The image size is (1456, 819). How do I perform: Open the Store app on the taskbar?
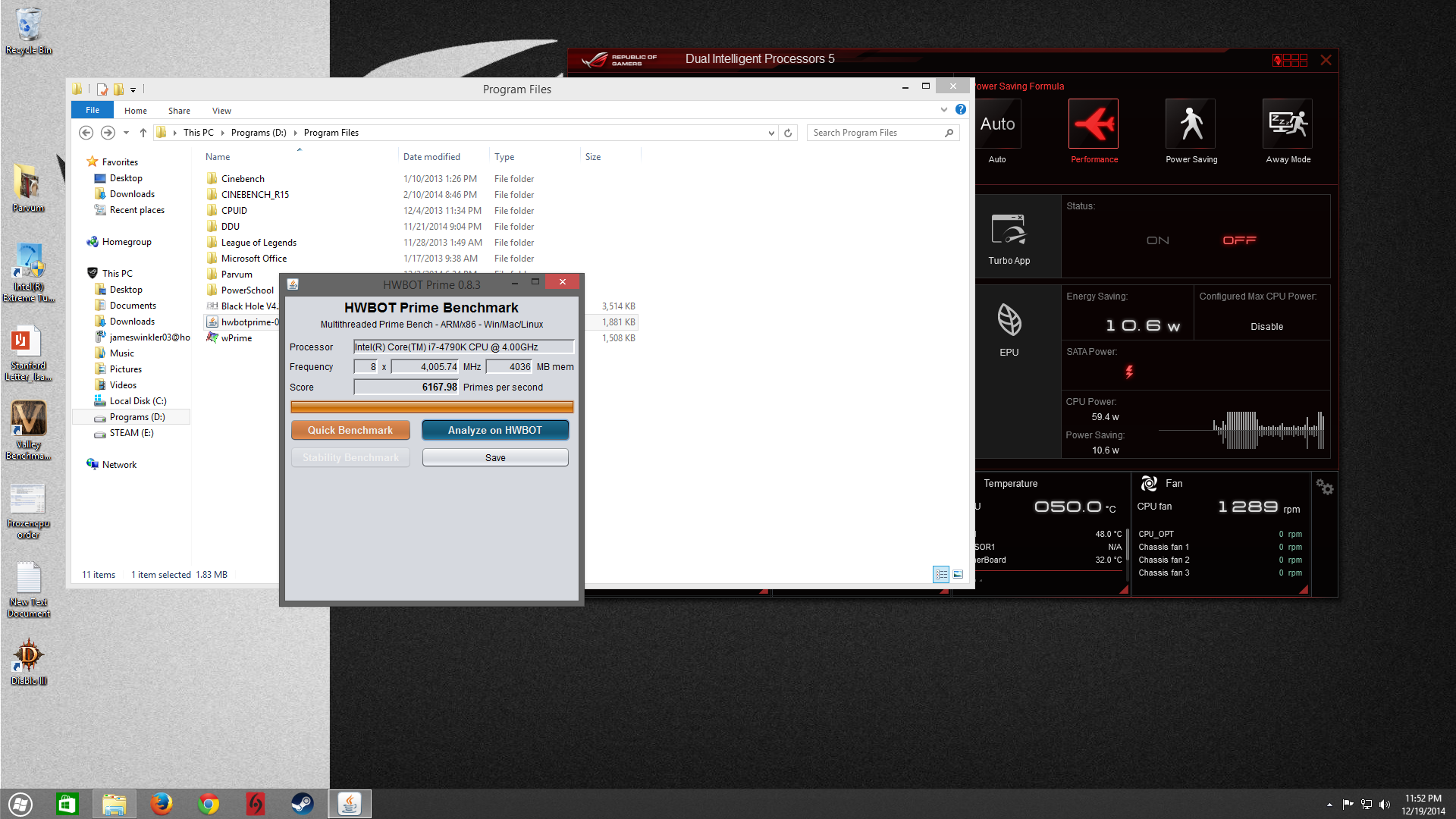[67, 804]
